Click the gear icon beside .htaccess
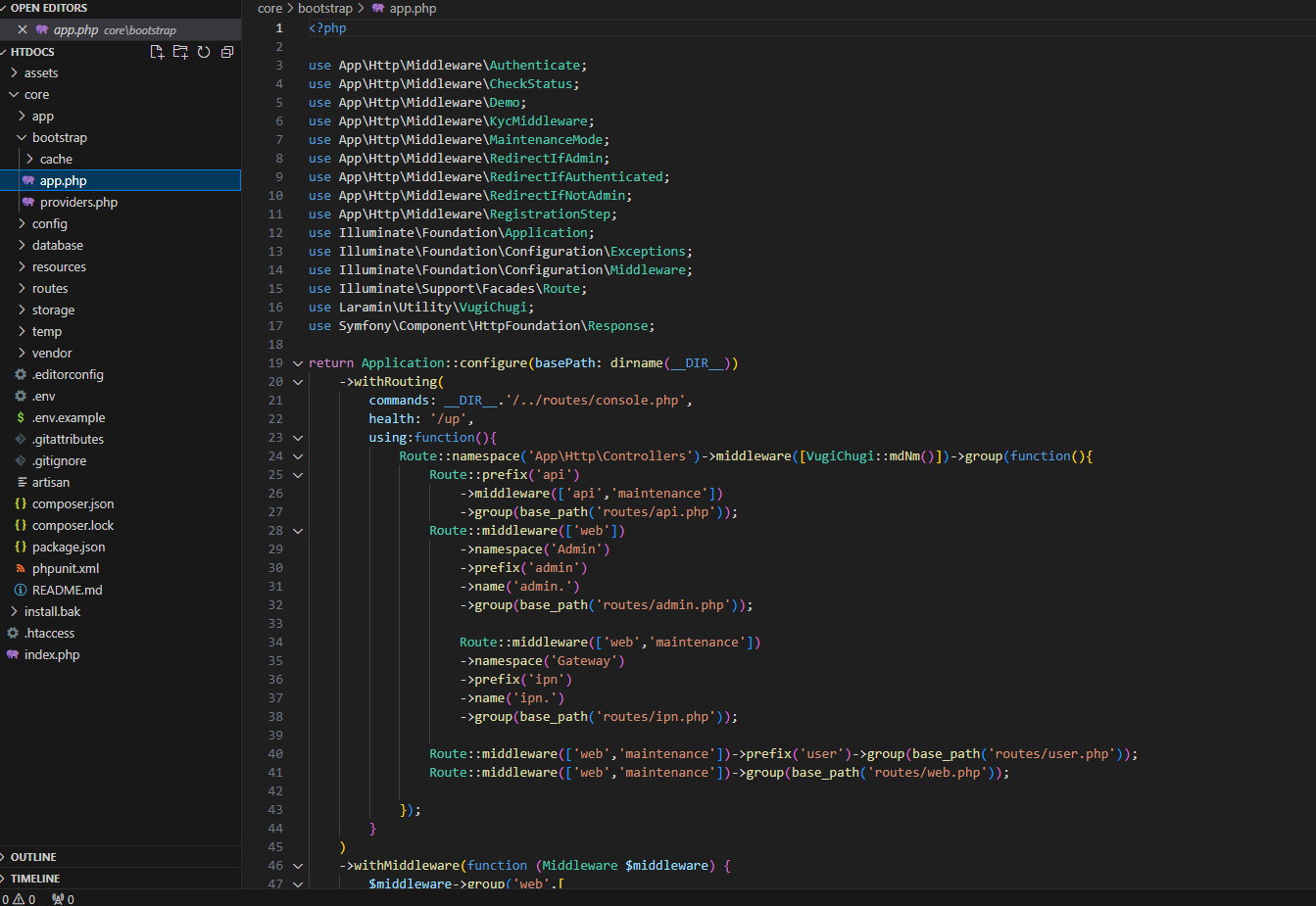Image resolution: width=1316 pixels, height=906 pixels. (x=13, y=633)
